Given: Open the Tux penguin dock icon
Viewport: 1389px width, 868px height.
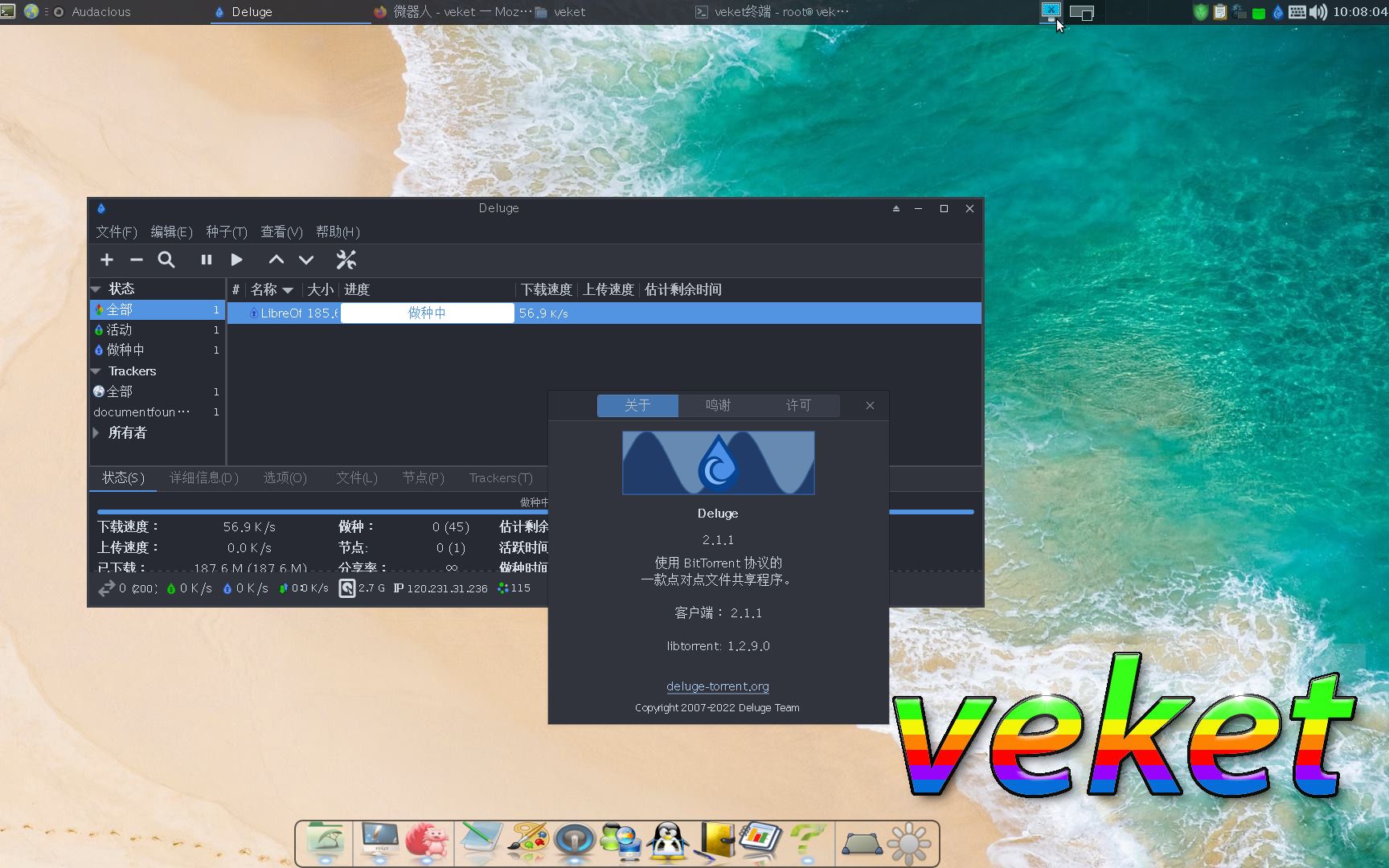Looking at the screenshot, I should click(x=668, y=843).
